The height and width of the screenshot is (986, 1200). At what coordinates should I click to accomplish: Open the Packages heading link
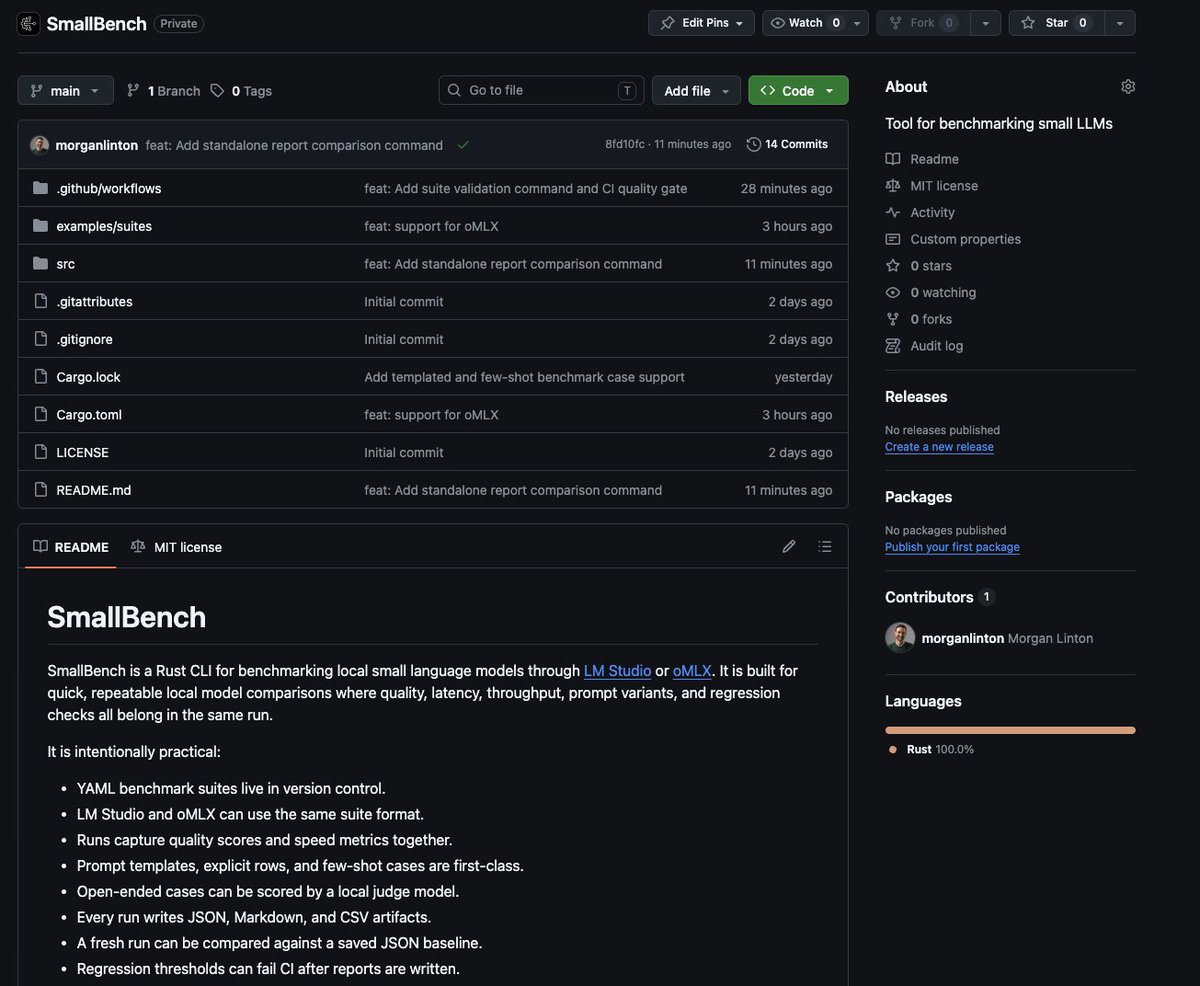coord(918,497)
